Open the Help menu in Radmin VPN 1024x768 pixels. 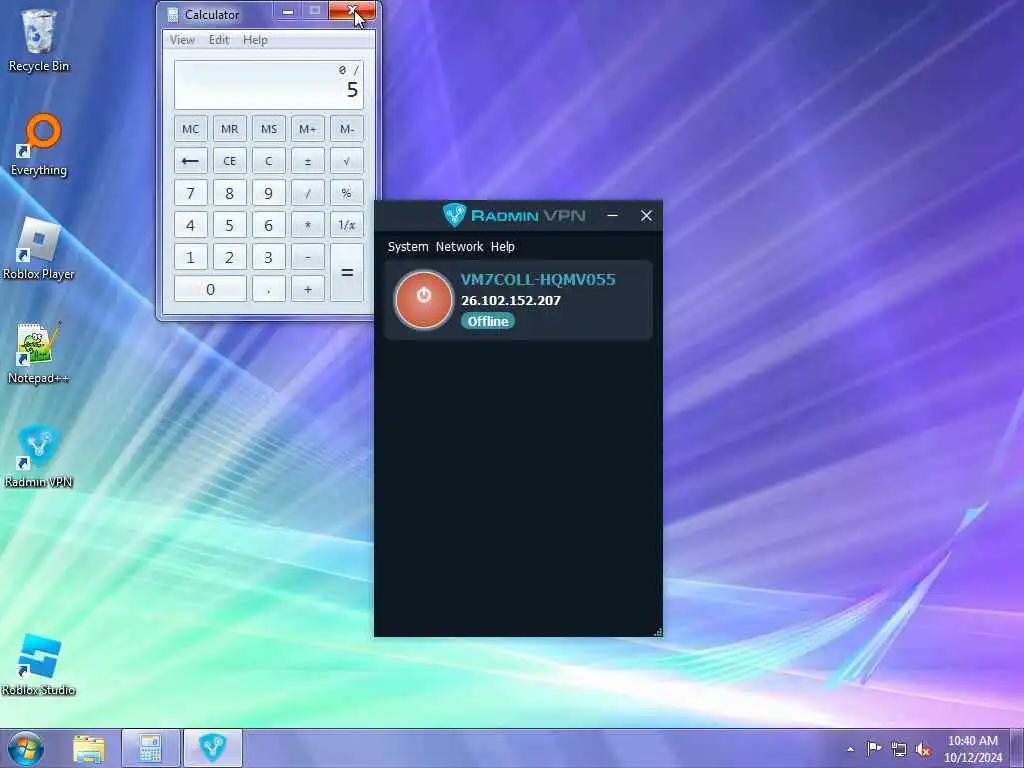[502, 247]
